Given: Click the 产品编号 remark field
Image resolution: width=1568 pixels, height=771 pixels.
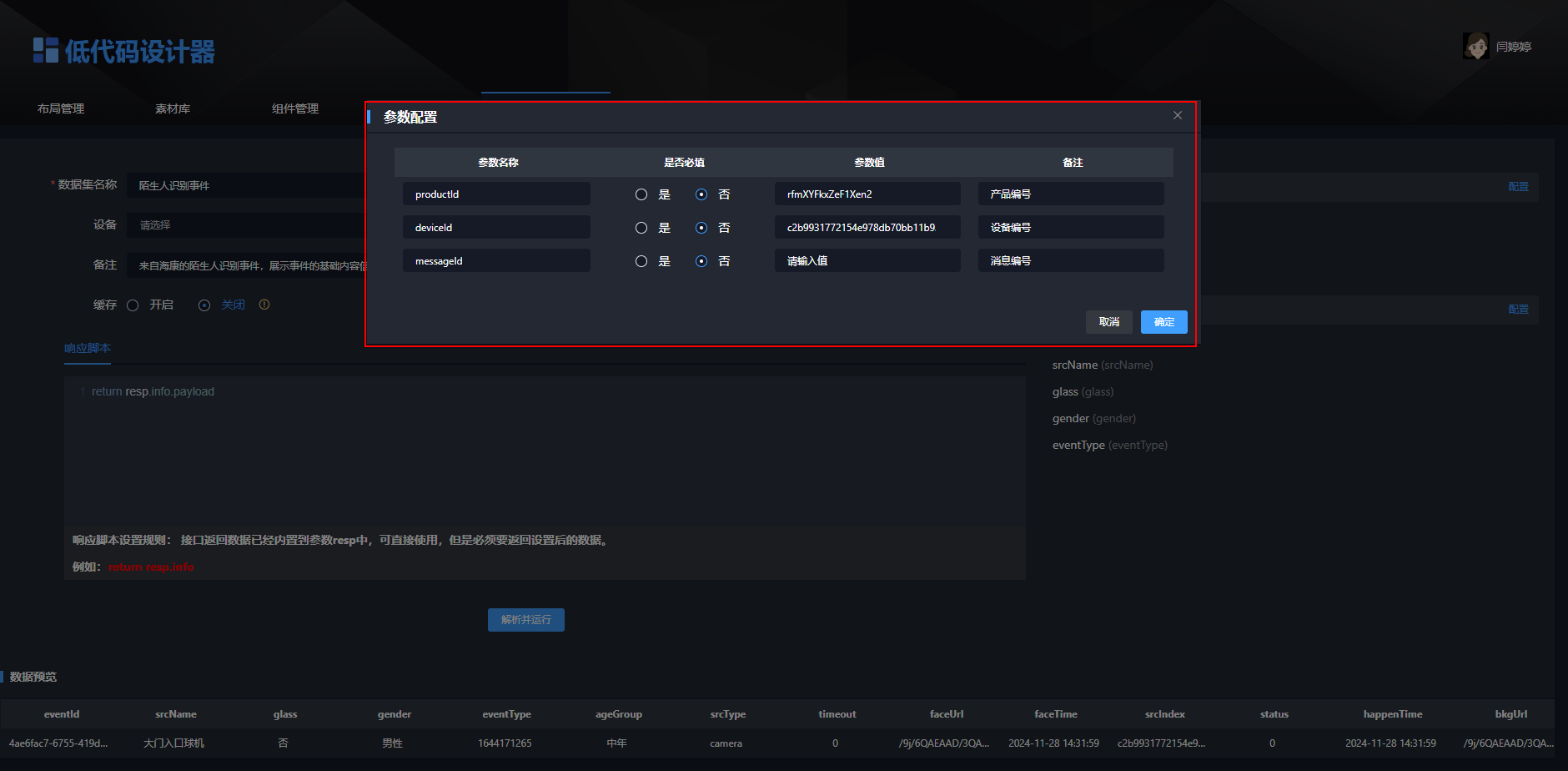Looking at the screenshot, I should [x=1071, y=194].
